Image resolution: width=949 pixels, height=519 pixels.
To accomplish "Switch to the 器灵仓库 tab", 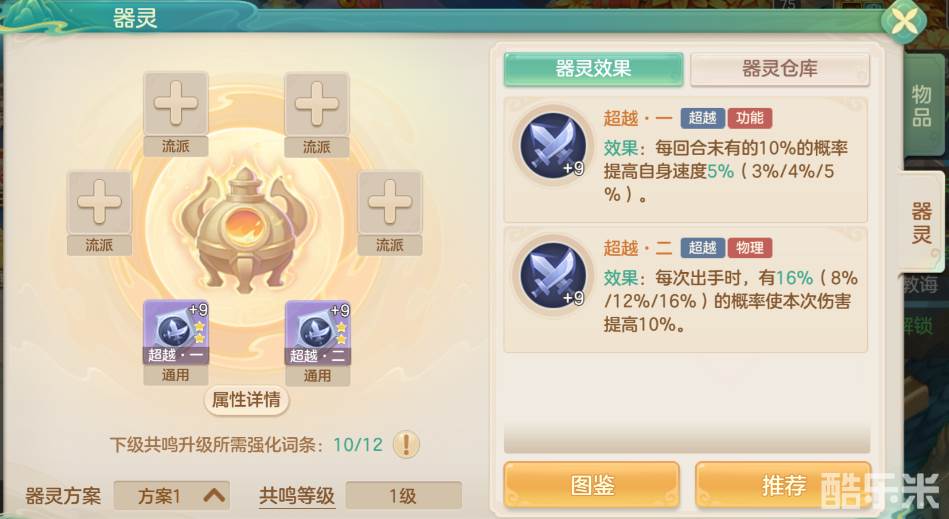I will coord(780,69).
